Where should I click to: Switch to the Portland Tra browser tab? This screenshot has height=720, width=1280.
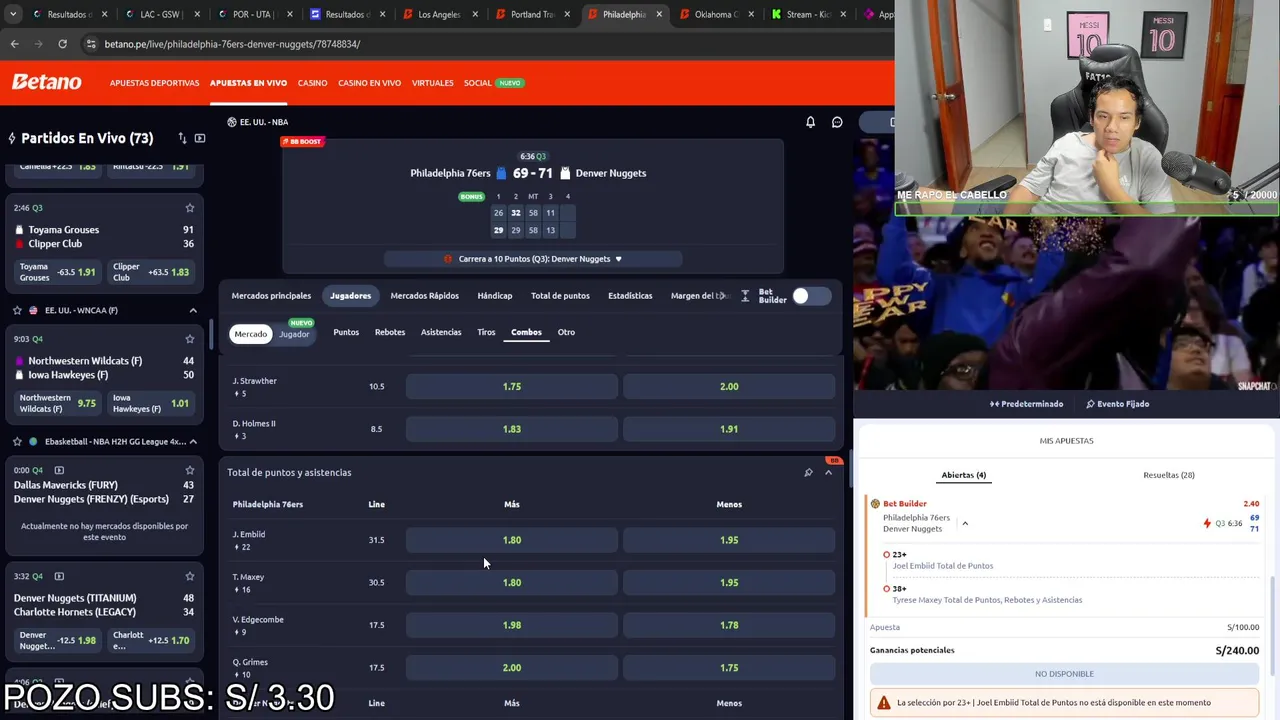pos(532,15)
